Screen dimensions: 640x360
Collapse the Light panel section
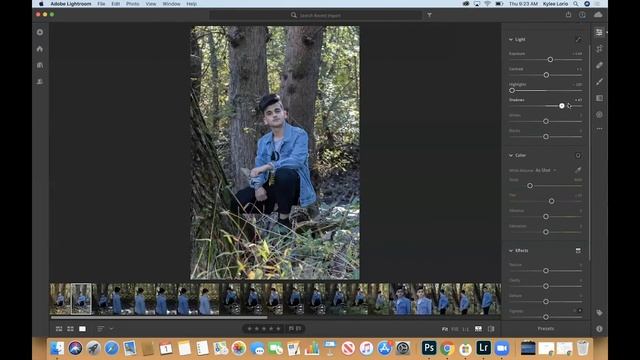[511, 40]
